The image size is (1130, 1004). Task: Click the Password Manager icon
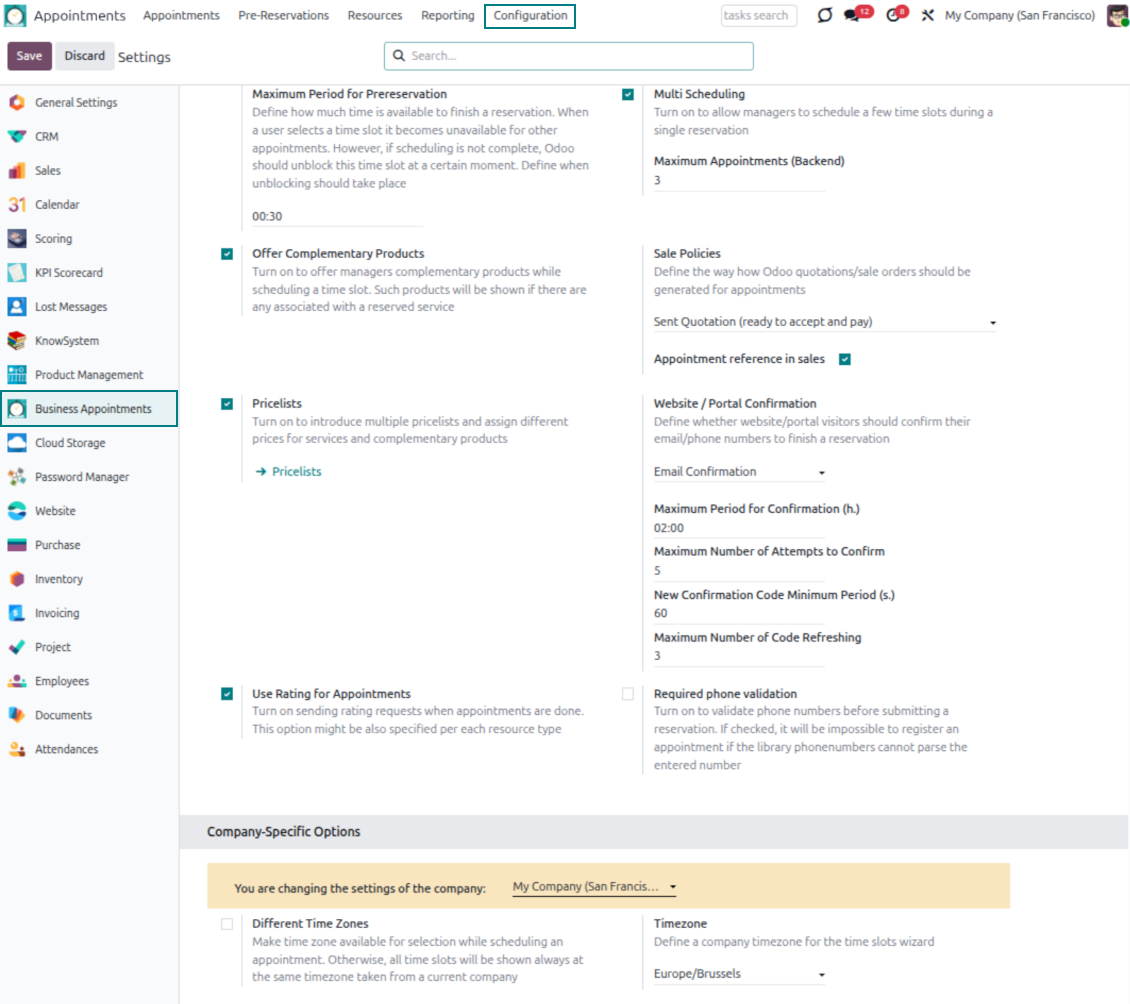[x=16, y=477]
